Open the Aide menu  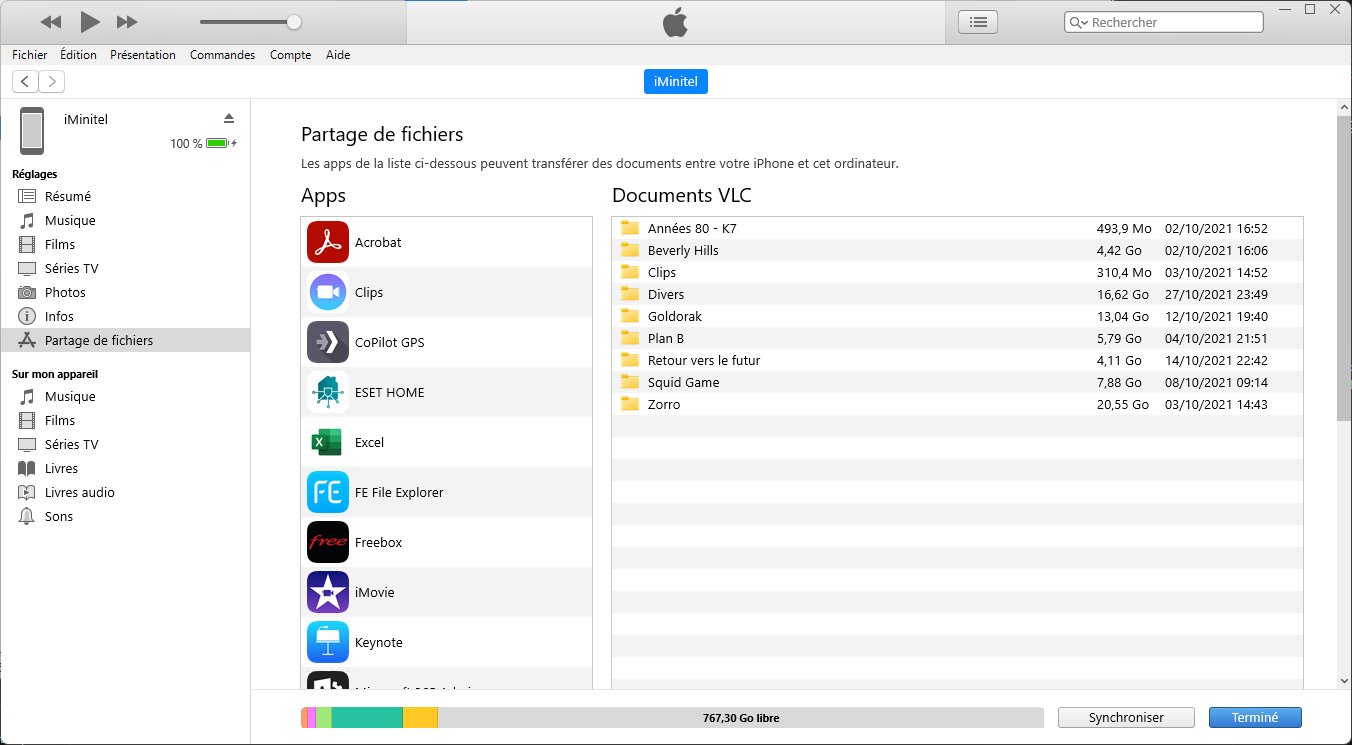point(338,55)
